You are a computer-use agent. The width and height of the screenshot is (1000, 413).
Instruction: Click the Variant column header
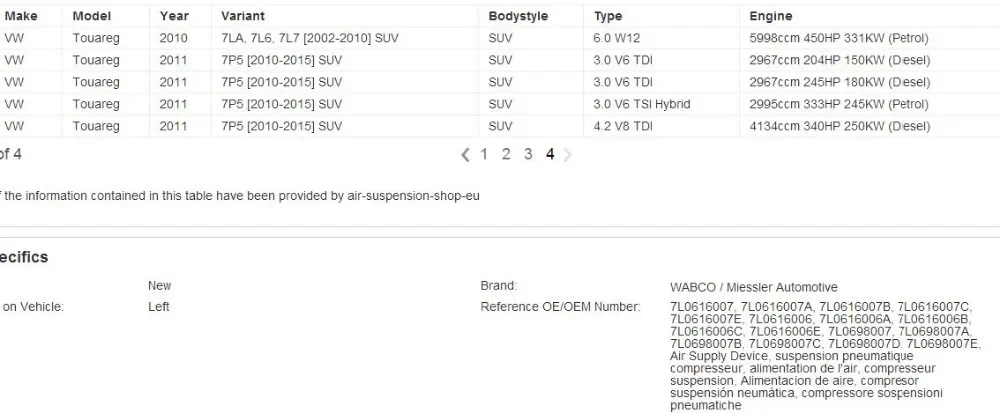[243, 16]
